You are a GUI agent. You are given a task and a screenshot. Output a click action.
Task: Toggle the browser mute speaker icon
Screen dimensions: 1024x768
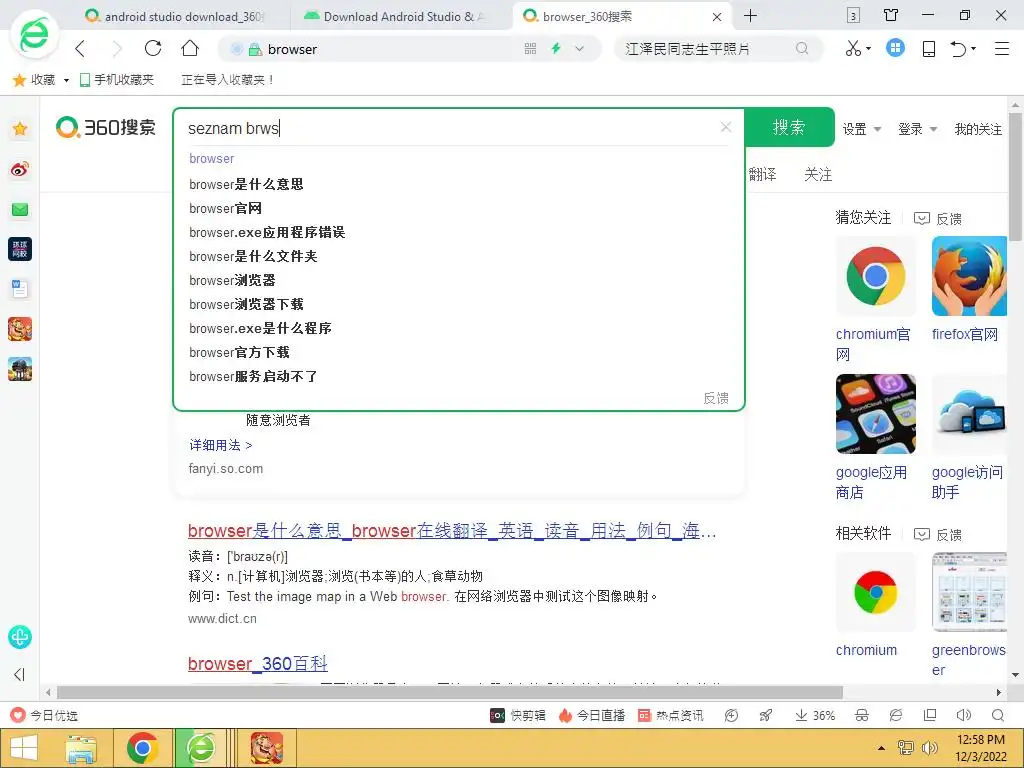[x=963, y=716]
